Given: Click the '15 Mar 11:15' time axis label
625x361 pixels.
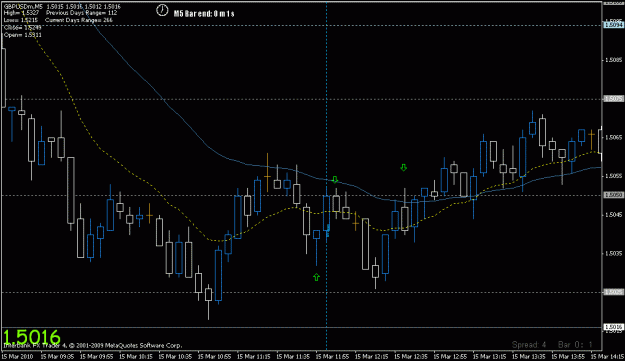Looking at the screenshot, I should click(x=254, y=356).
